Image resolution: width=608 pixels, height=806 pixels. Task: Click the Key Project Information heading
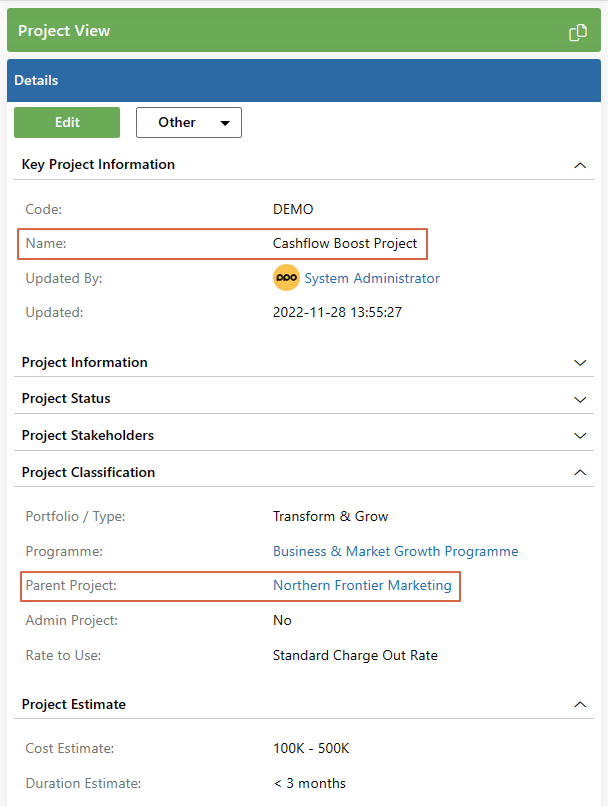[x=98, y=164]
